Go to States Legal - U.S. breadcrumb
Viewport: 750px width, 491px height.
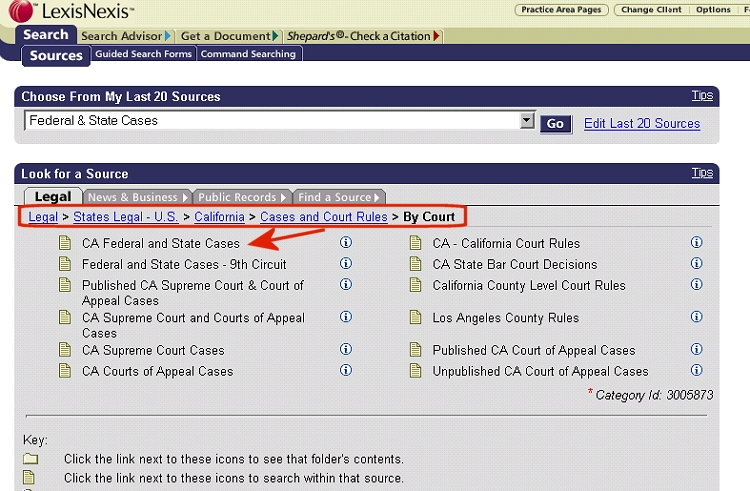tap(126, 217)
